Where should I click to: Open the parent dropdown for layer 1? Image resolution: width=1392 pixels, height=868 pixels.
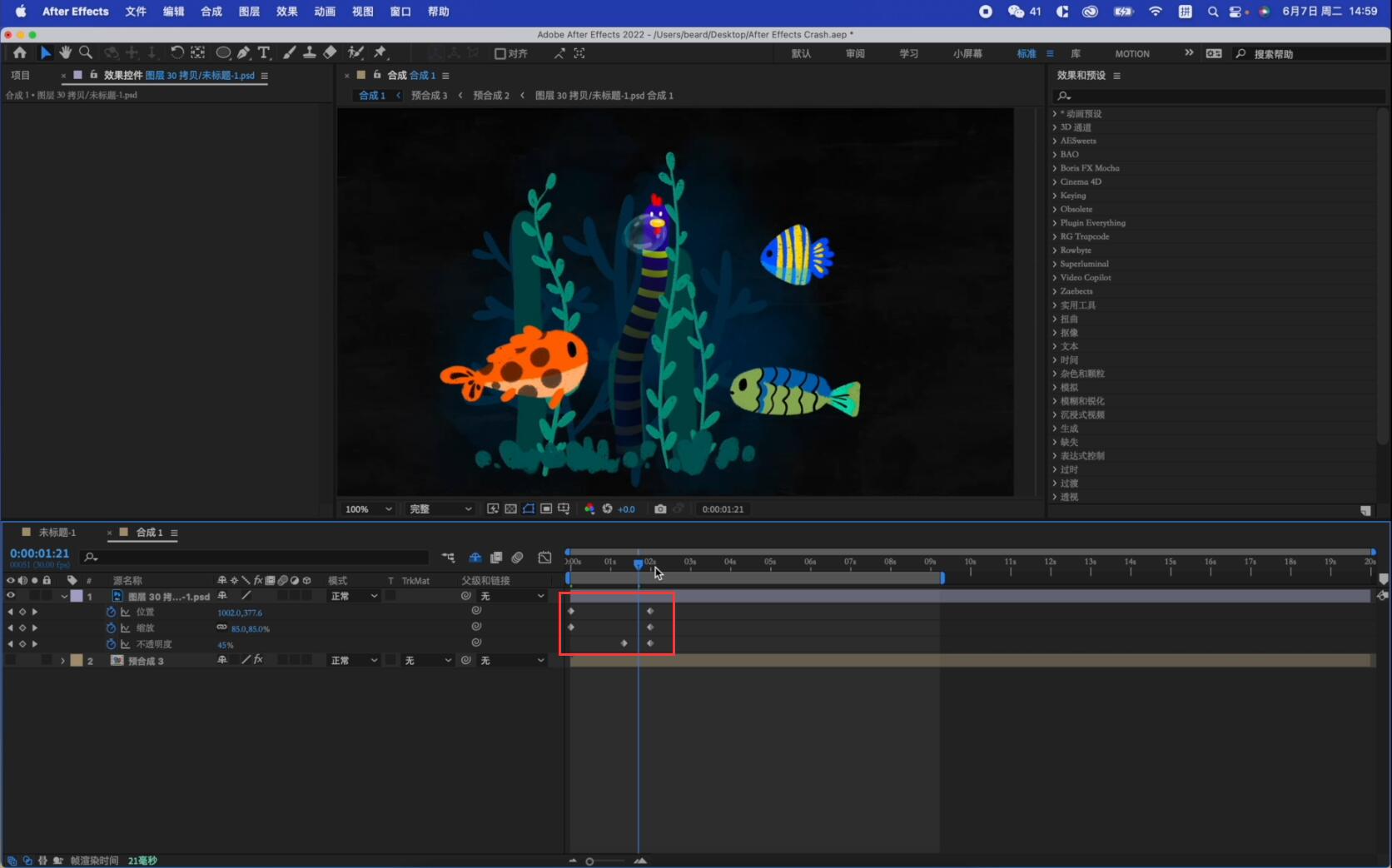513,596
